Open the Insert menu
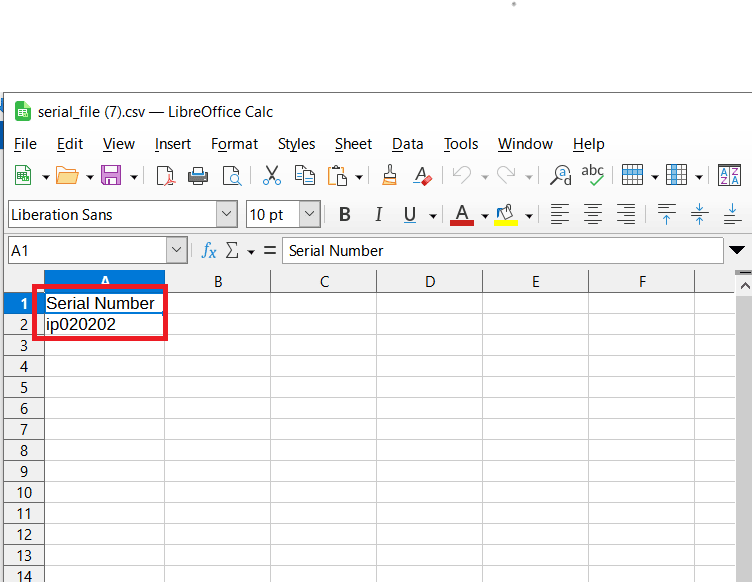The height and width of the screenshot is (582, 752). pyautogui.click(x=173, y=144)
